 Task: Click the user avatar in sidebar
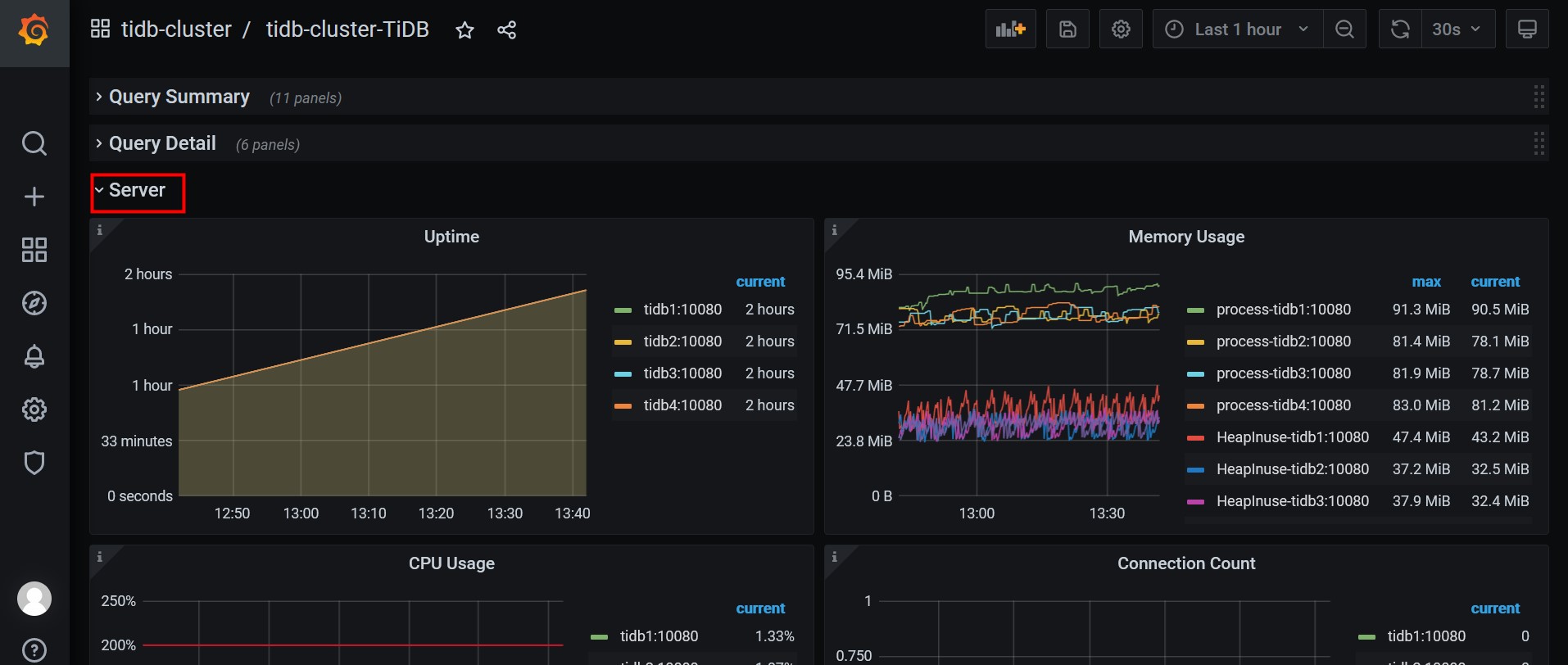click(x=34, y=599)
